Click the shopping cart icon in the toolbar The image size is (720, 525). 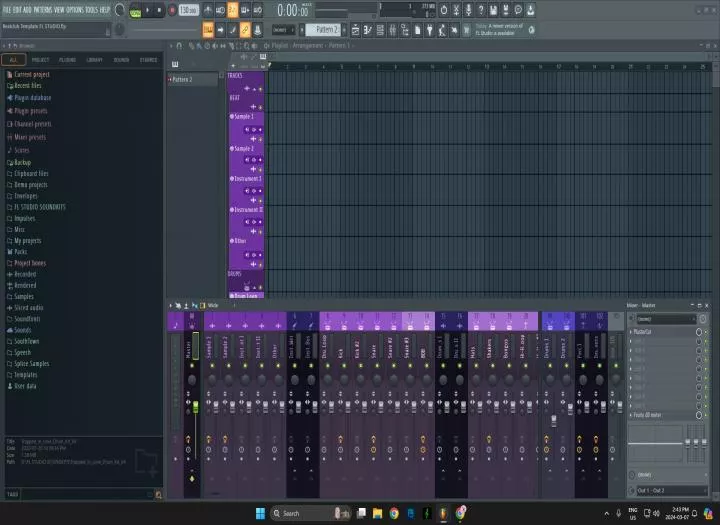[x=467, y=30]
